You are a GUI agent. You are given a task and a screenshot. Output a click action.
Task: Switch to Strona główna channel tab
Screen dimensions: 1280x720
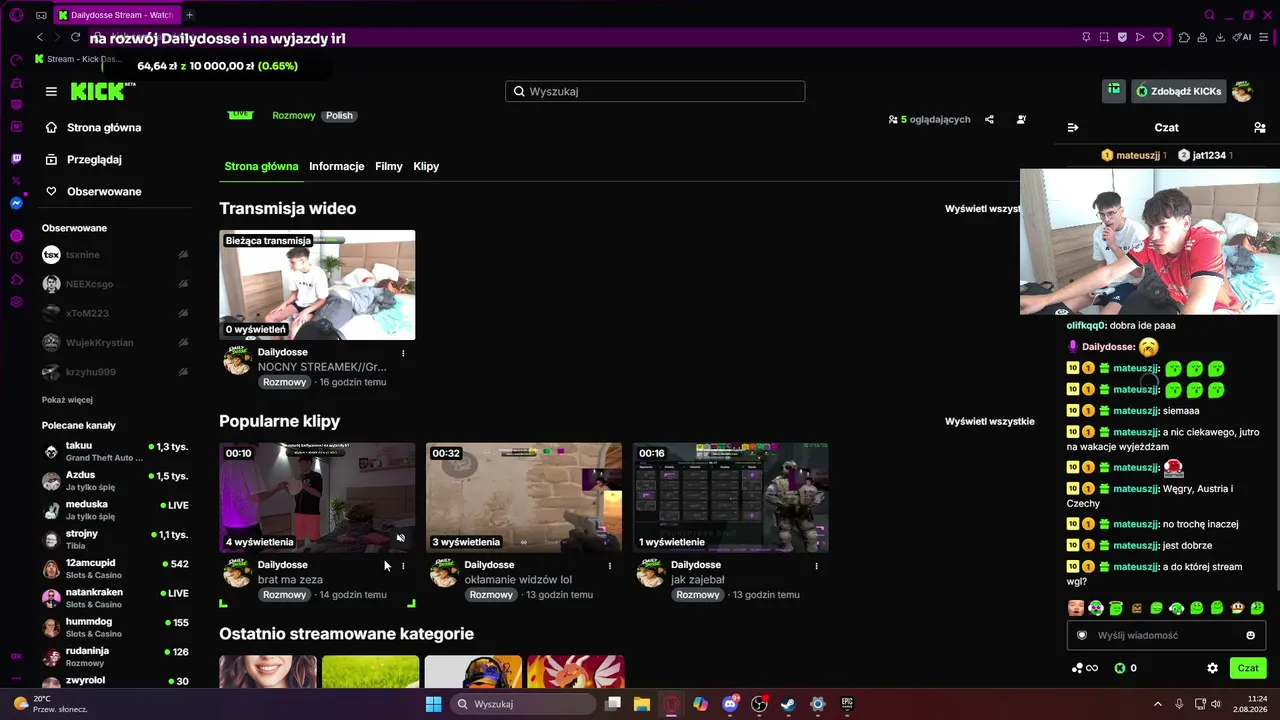click(x=261, y=166)
